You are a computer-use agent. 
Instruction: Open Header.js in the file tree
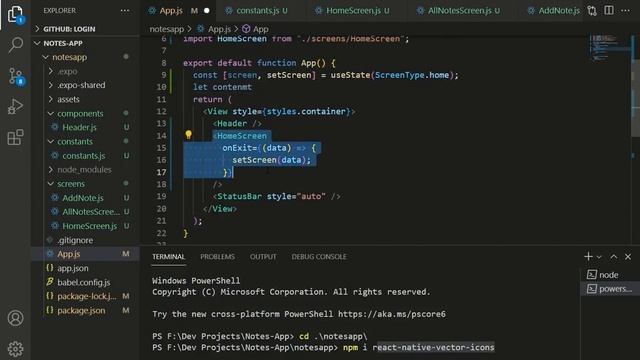(86, 127)
